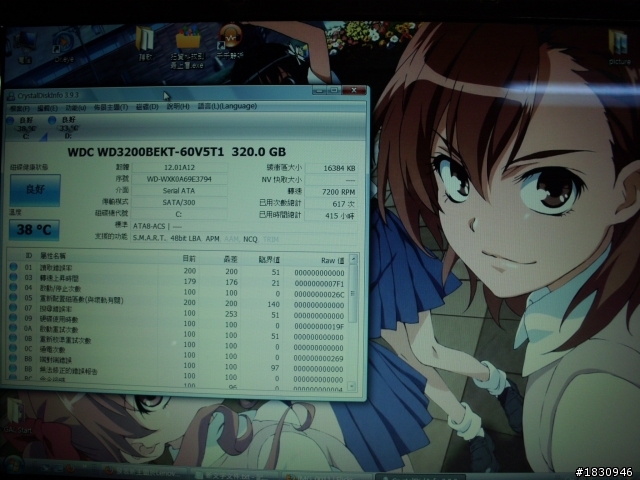
Task: Open the 佈景主題(T) menu
Action: [x=111, y=107]
